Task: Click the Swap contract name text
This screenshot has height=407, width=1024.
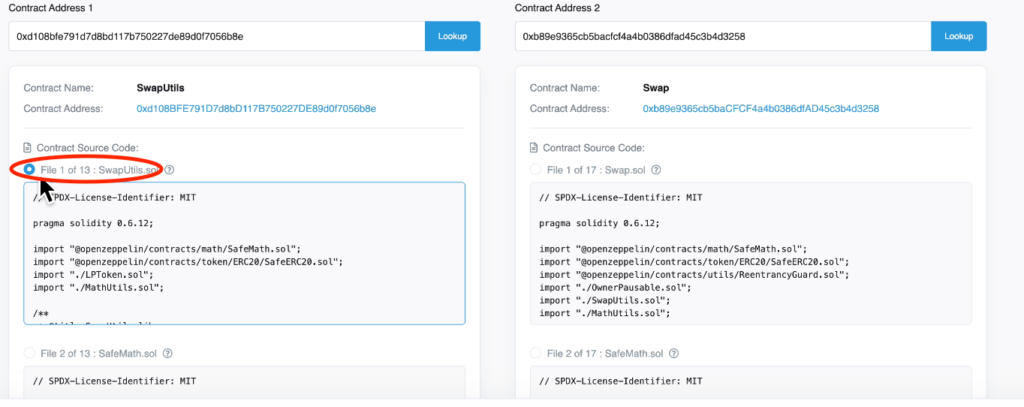Action: pos(656,88)
